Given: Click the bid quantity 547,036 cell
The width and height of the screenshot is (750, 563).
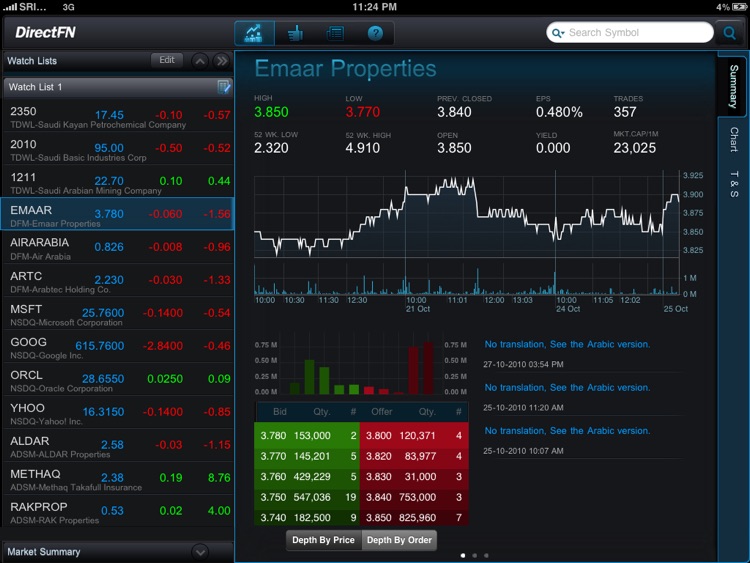Looking at the screenshot, I should point(312,497).
